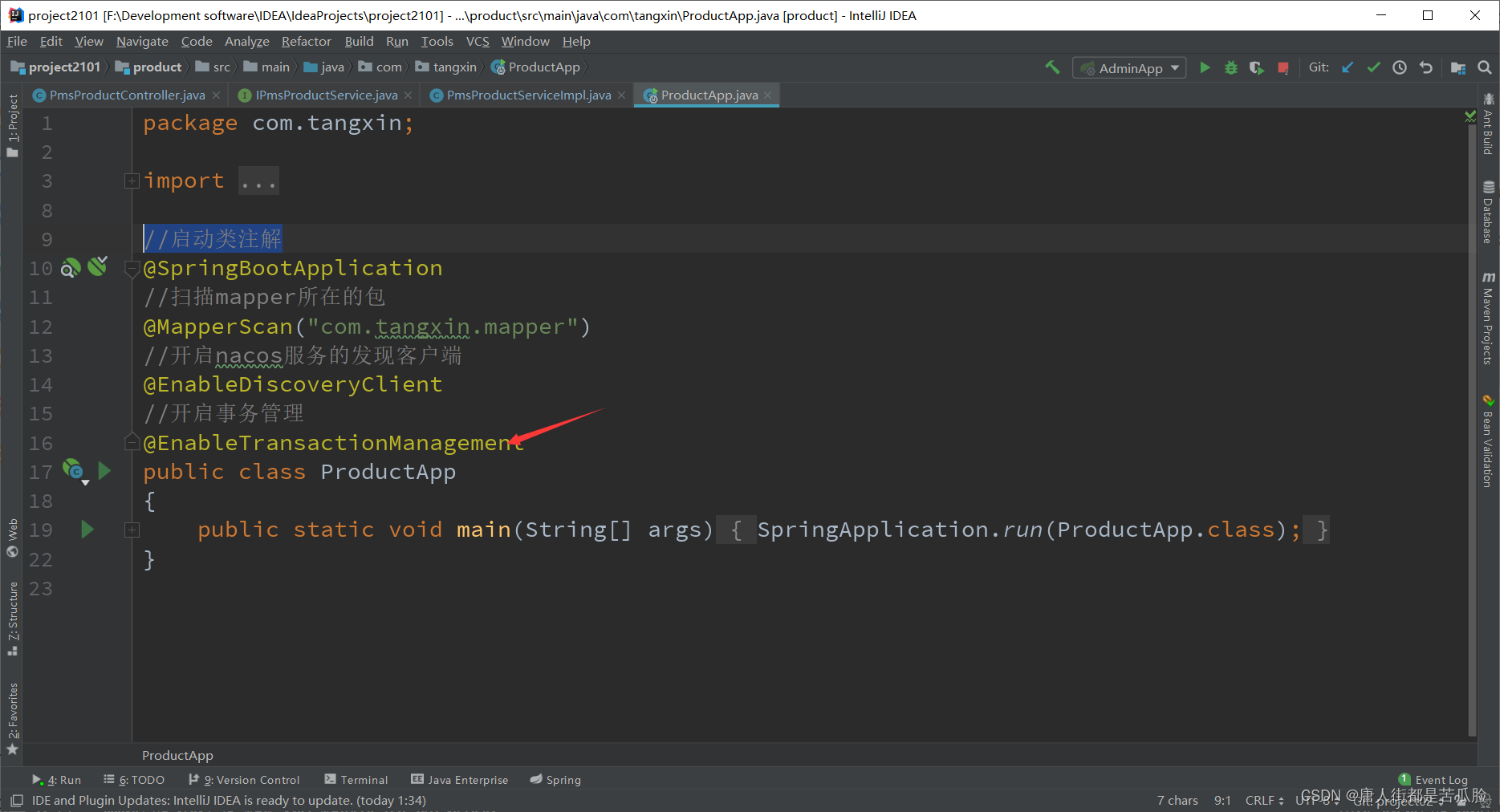Click project2101 in navigation breadcrumb

tap(56, 67)
